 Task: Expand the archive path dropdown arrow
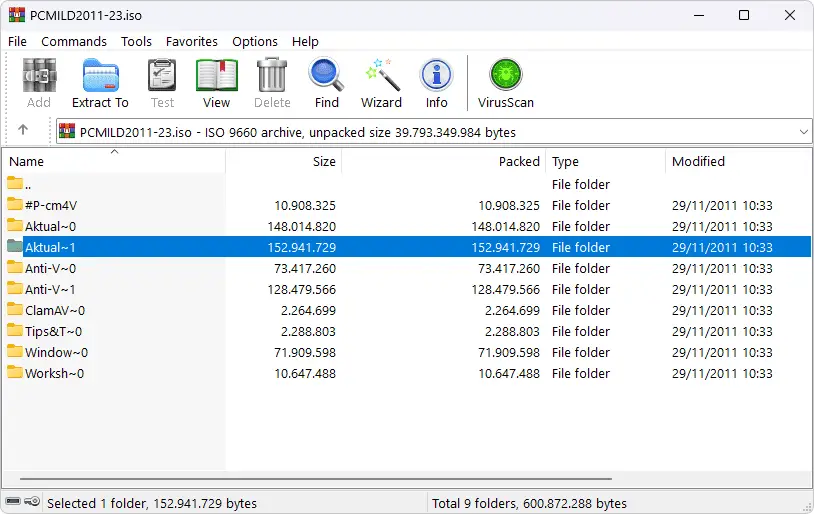[x=803, y=132]
